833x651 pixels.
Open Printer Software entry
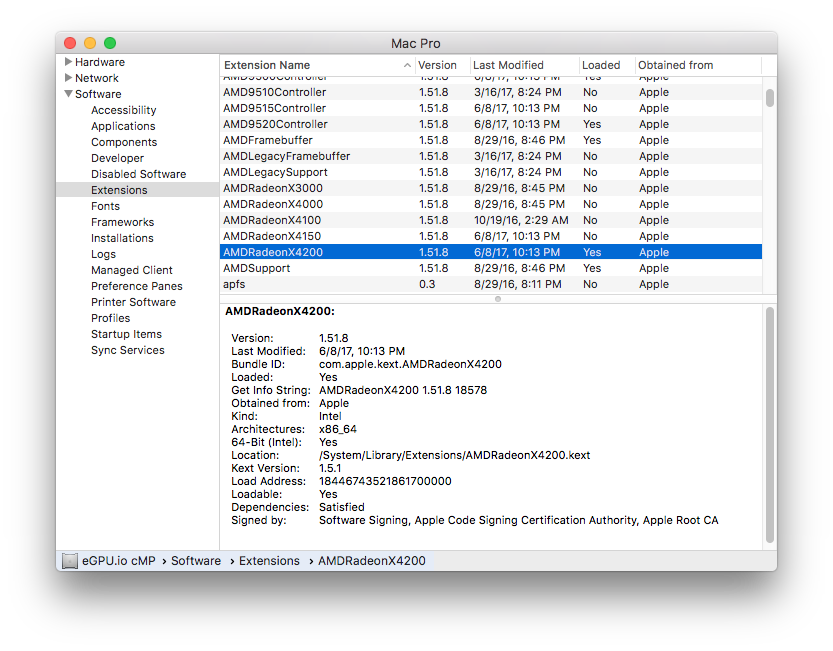[133, 302]
